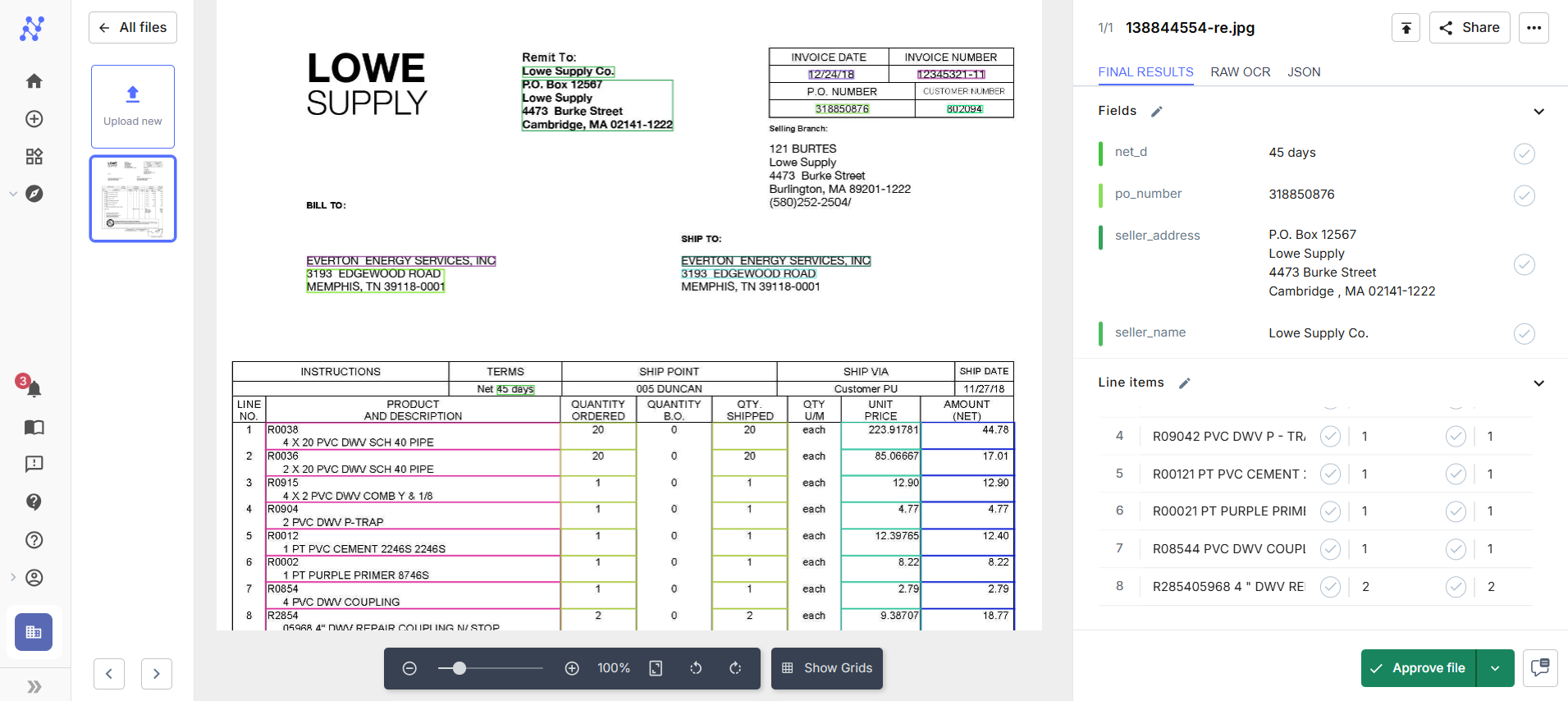
Task: Rotate document clockwise
Action: click(735, 668)
